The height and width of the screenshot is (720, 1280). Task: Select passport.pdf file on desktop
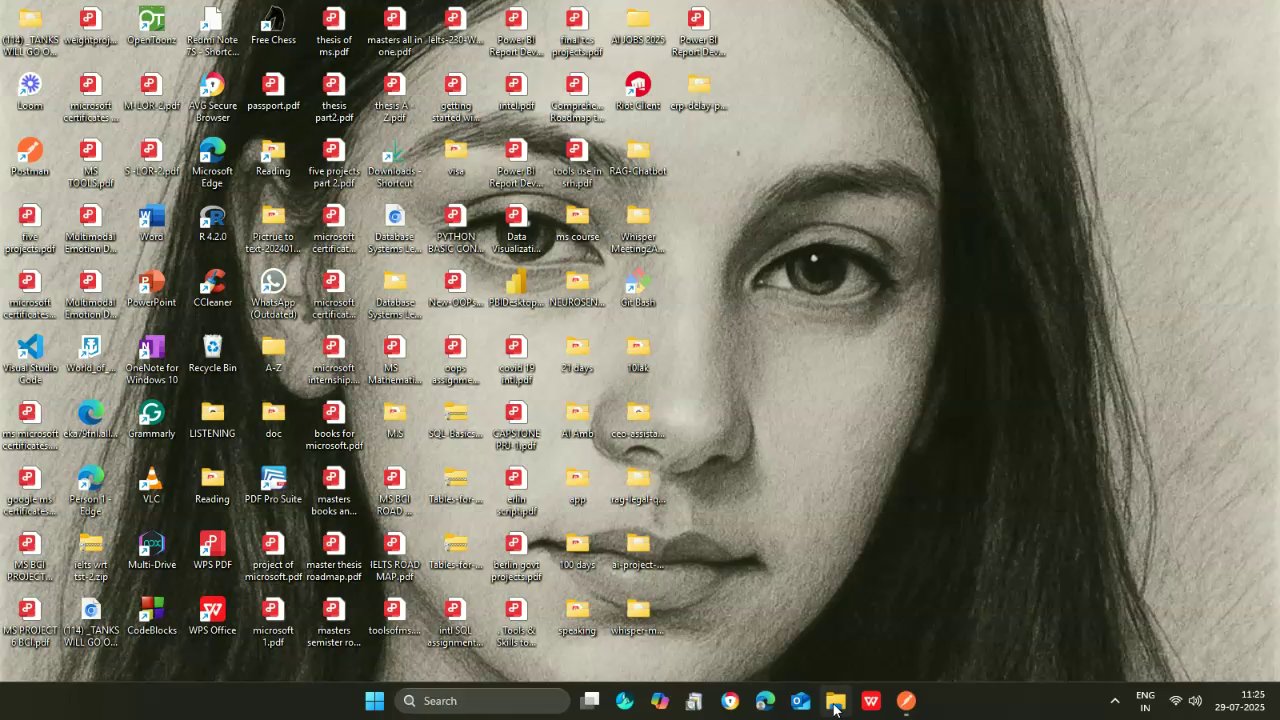(x=273, y=87)
